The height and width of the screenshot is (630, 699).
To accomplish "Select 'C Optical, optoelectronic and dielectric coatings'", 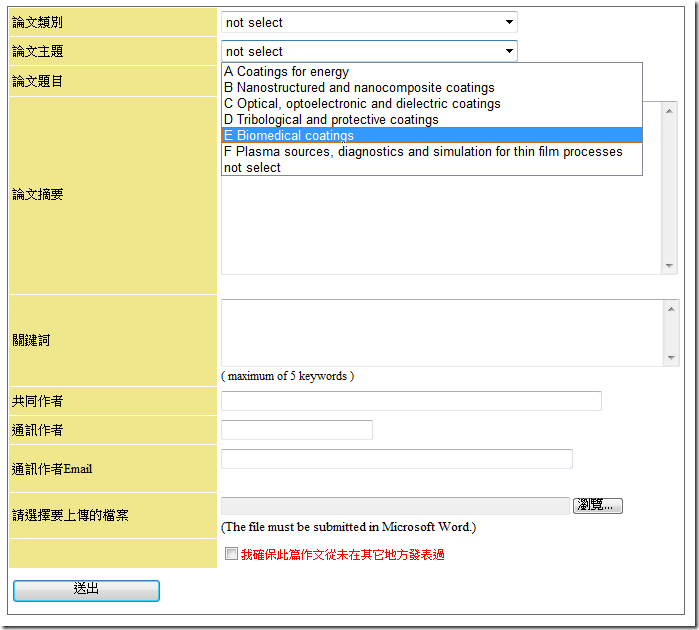I will pos(362,104).
